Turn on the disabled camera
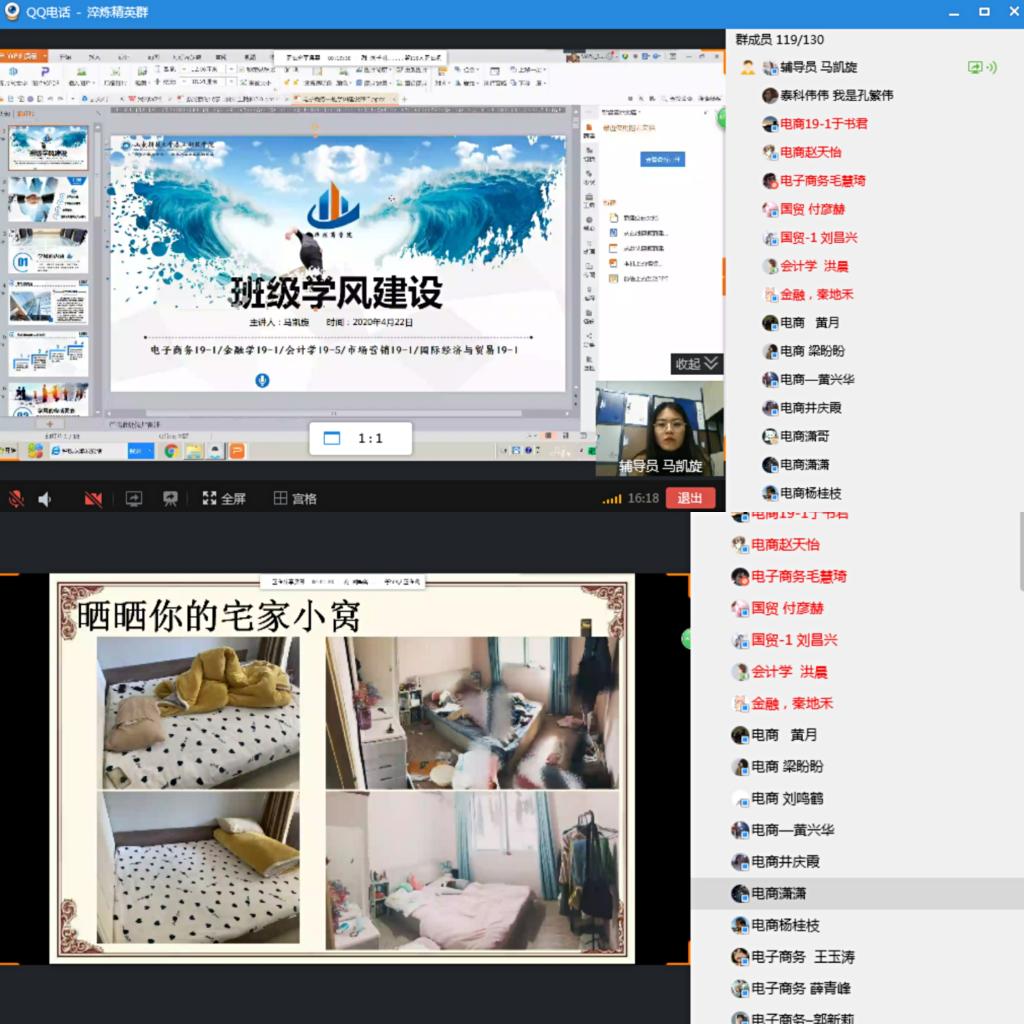 [93, 499]
